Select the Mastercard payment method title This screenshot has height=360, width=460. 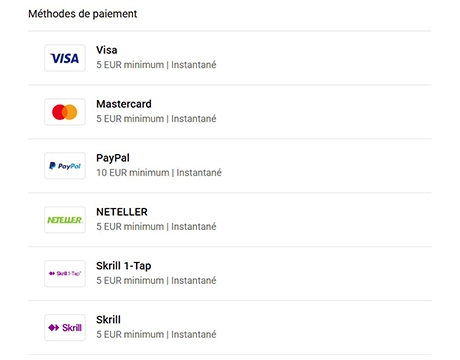point(124,104)
